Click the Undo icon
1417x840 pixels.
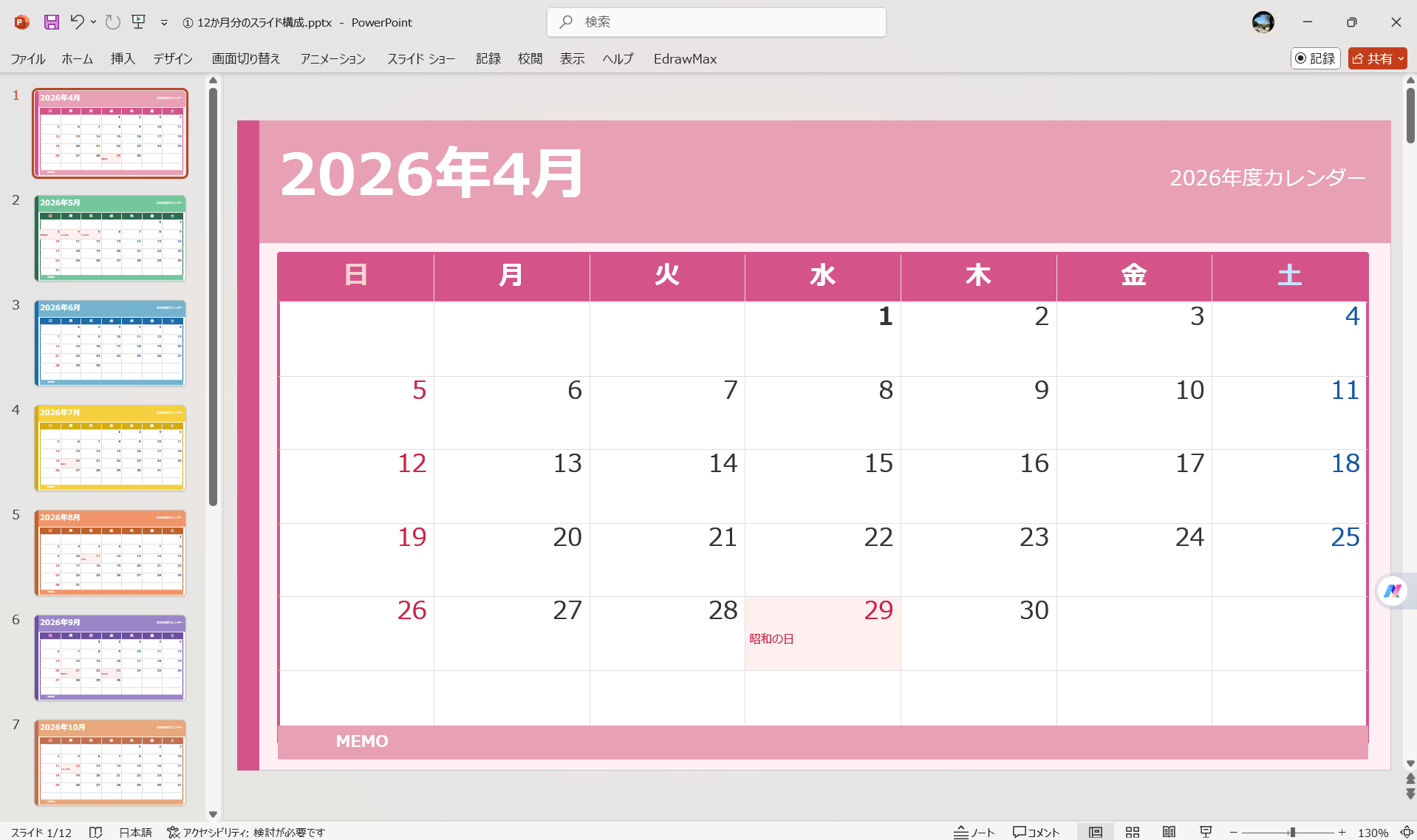(78, 22)
